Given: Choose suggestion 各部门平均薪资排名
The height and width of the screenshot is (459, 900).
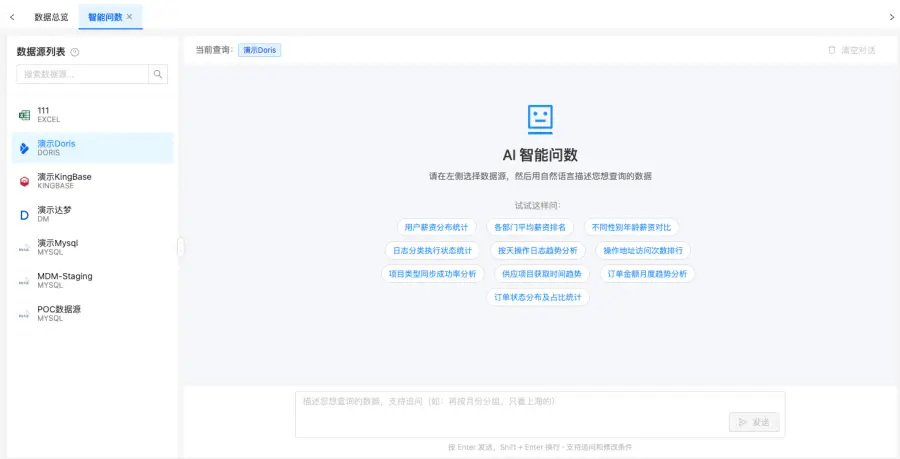Looking at the screenshot, I should click(x=530, y=227).
